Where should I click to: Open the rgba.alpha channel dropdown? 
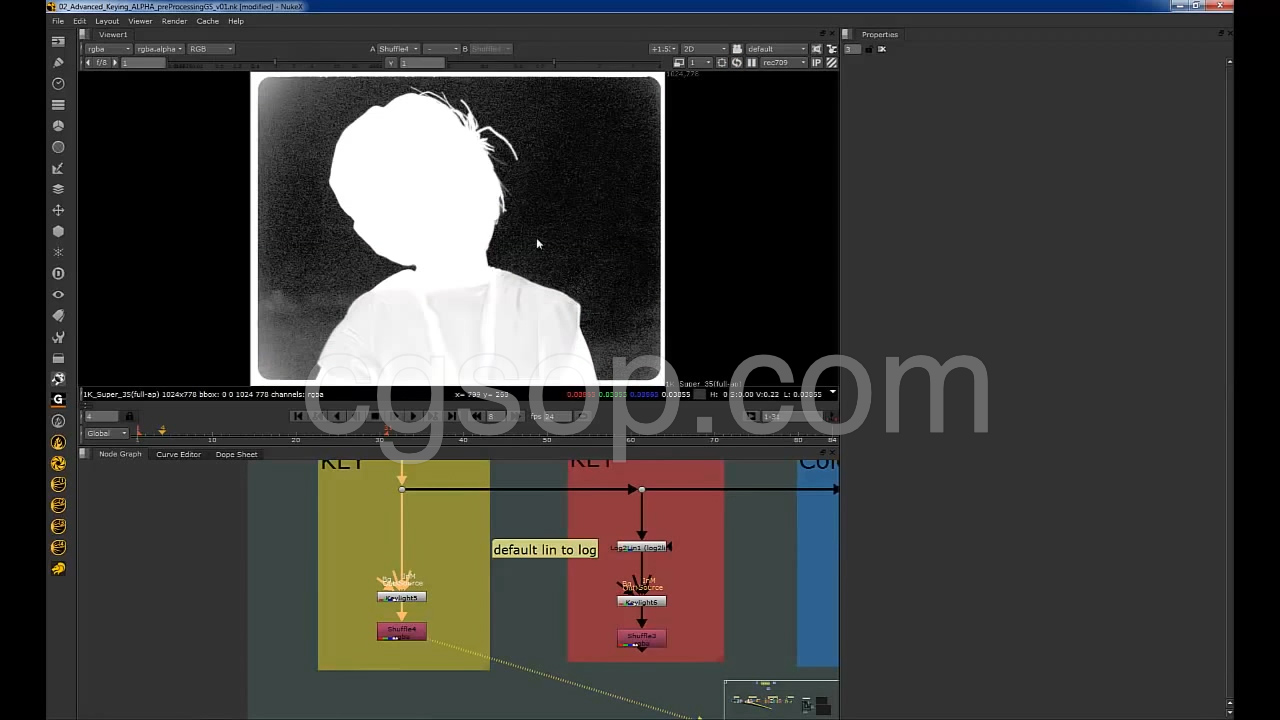click(159, 48)
